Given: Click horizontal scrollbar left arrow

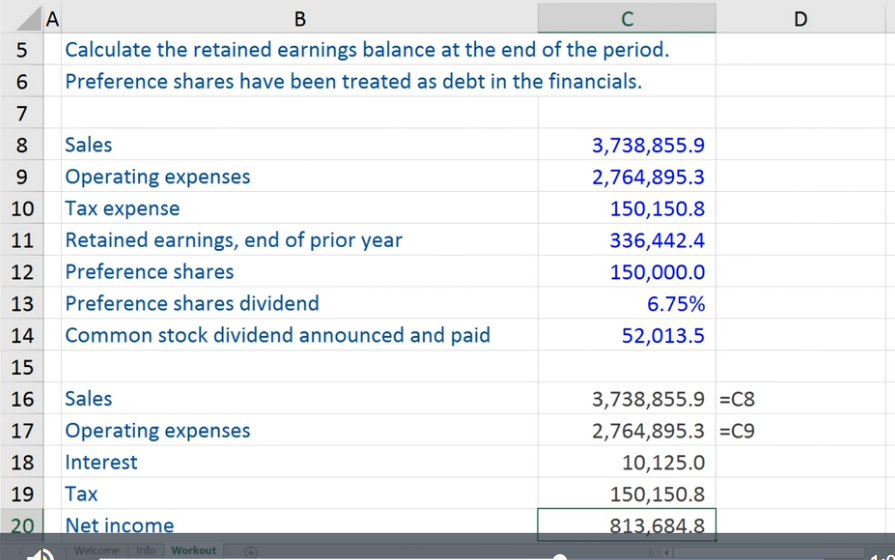Looking at the screenshot, I should [x=666, y=552].
